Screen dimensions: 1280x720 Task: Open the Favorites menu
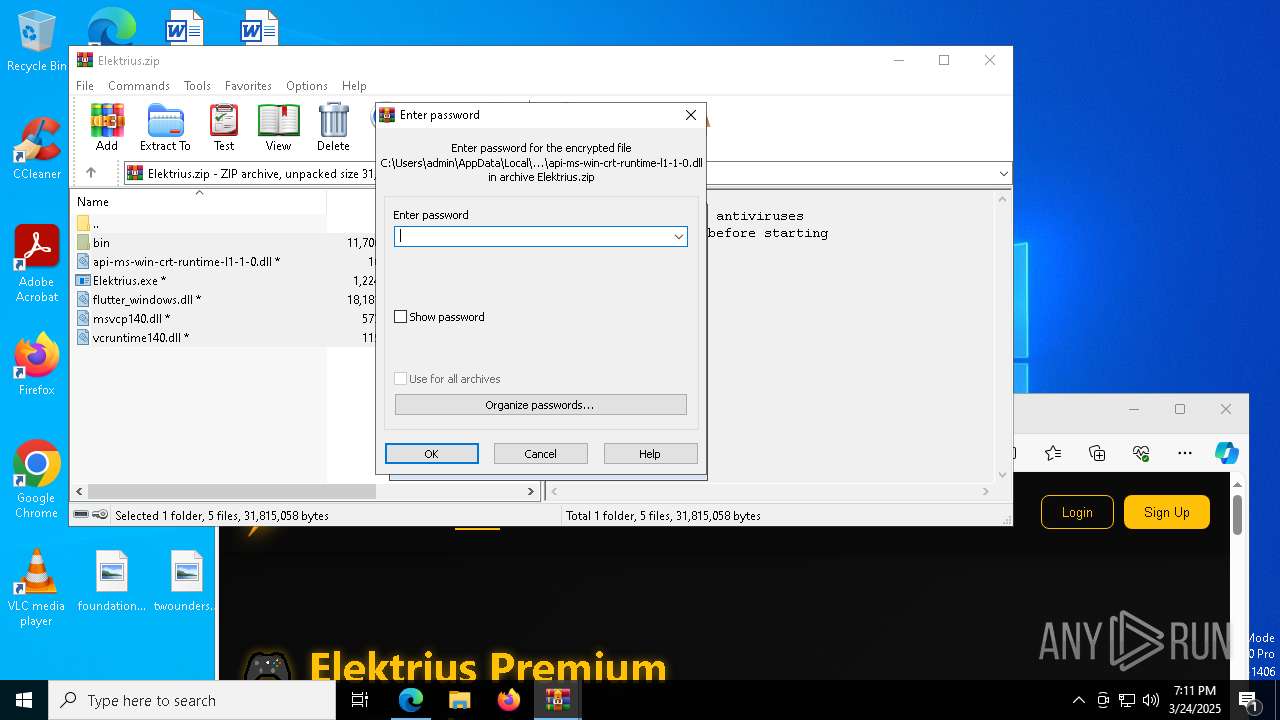point(248,86)
